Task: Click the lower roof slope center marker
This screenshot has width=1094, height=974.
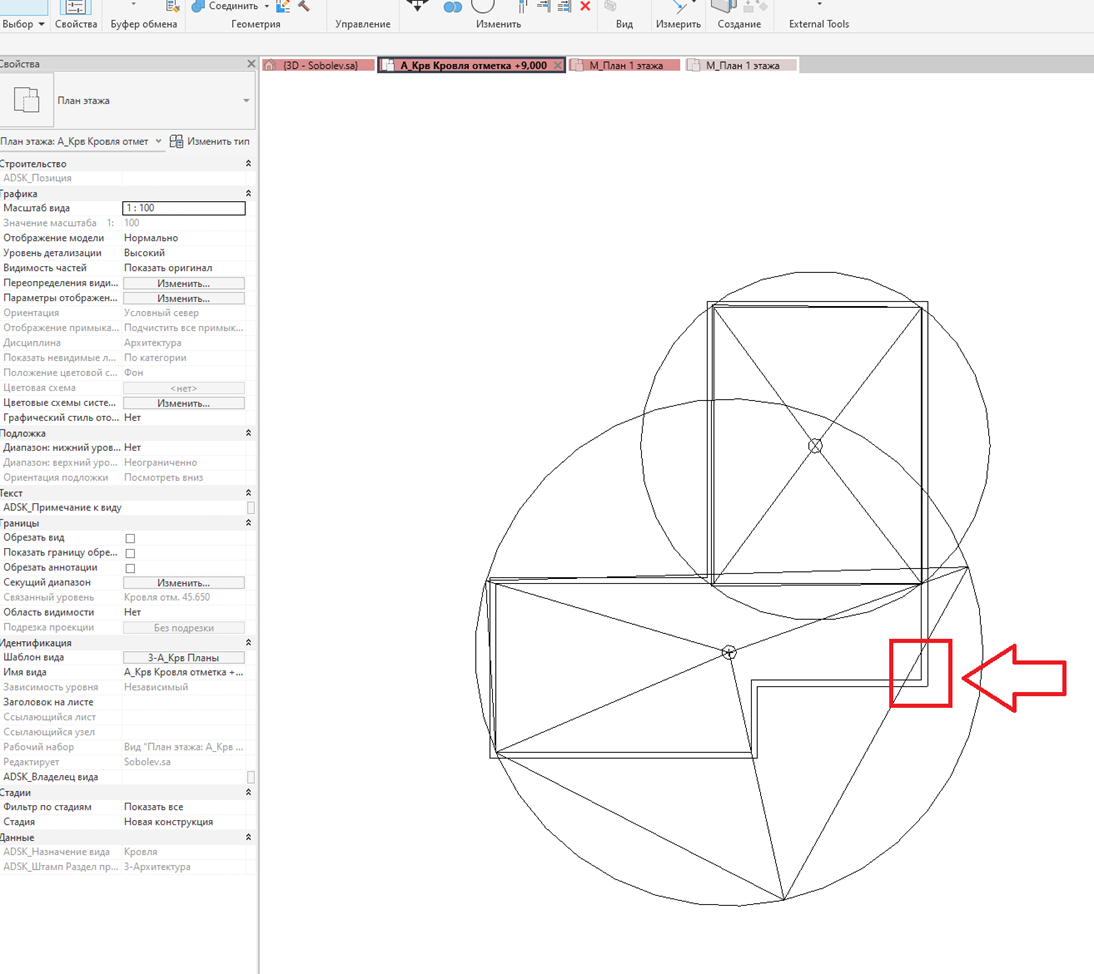Action: tap(729, 652)
